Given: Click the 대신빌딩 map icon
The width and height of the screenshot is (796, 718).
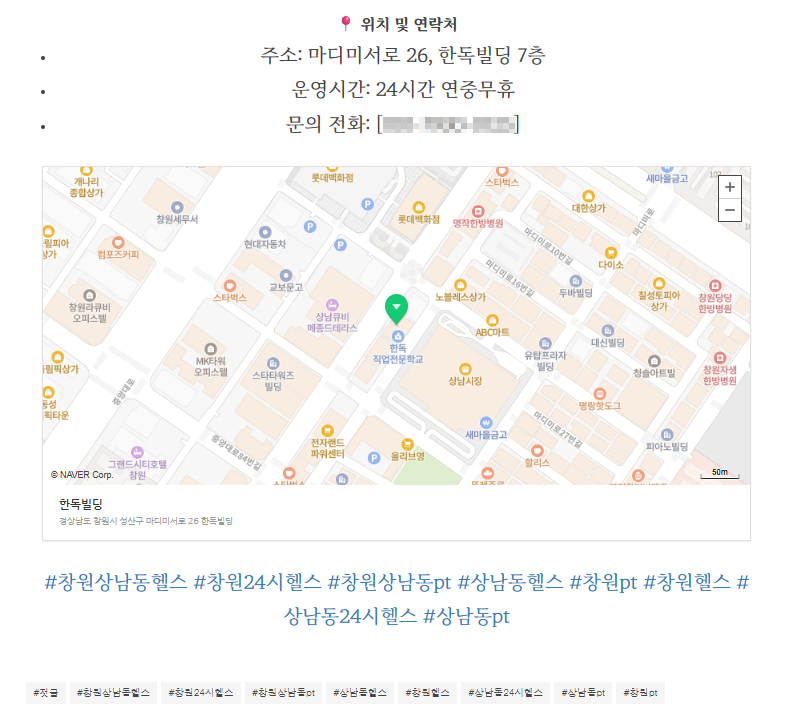Looking at the screenshot, I should pyautogui.click(x=608, y=331).
